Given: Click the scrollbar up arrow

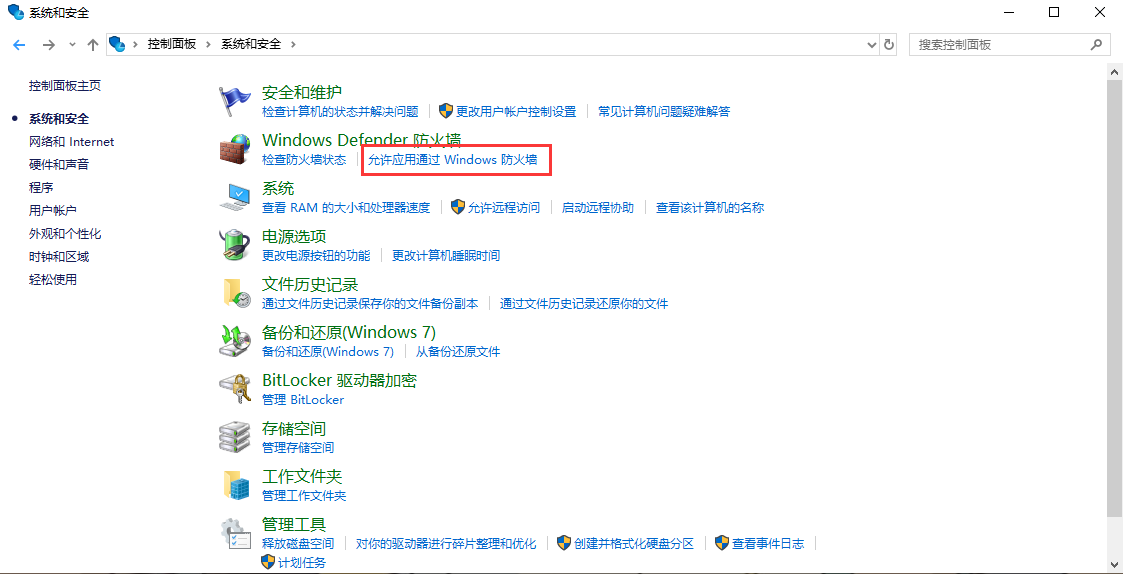Looking at the screenshot, I should click(x=1114, y=72).
